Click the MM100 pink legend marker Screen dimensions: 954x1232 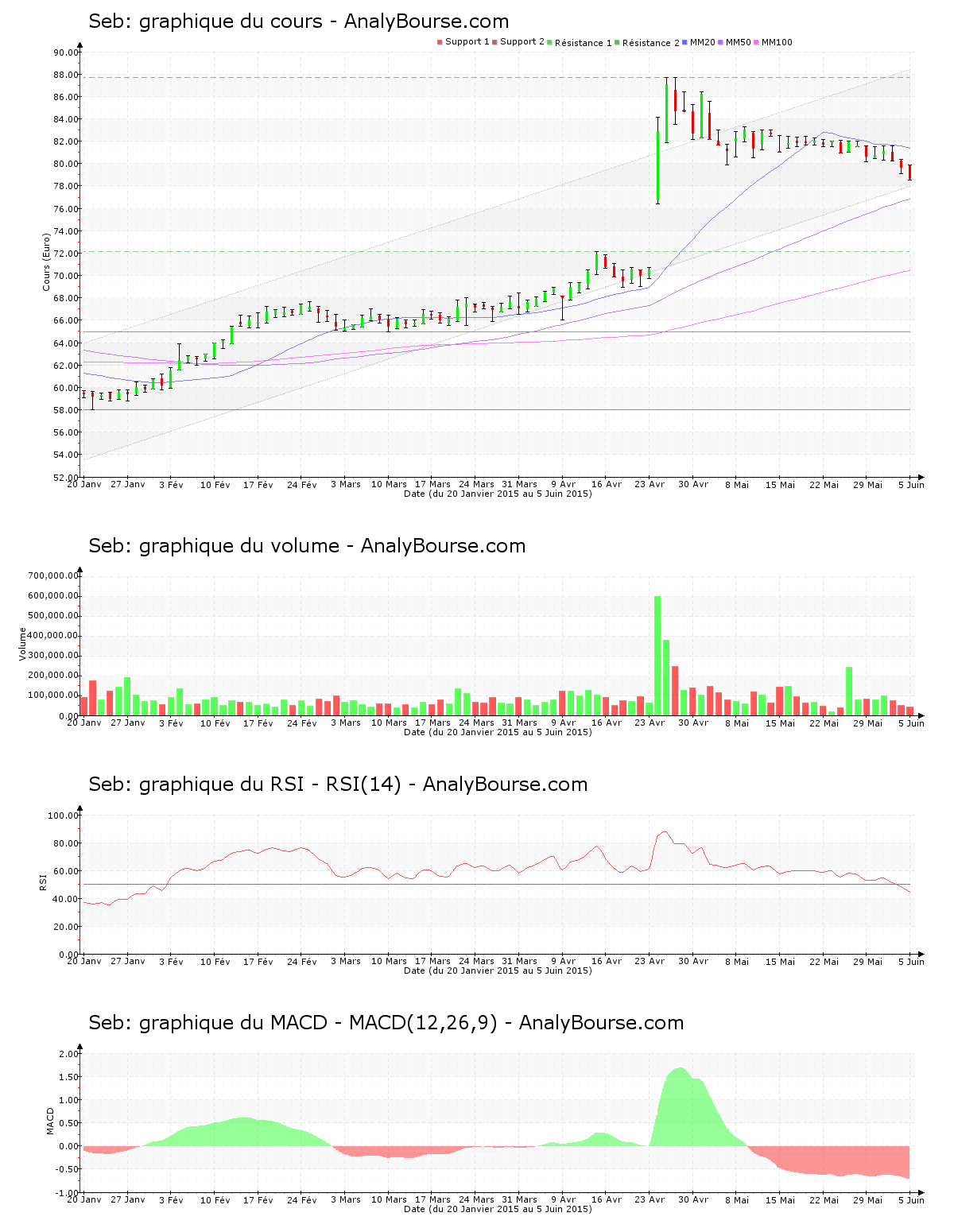[756, 42]
